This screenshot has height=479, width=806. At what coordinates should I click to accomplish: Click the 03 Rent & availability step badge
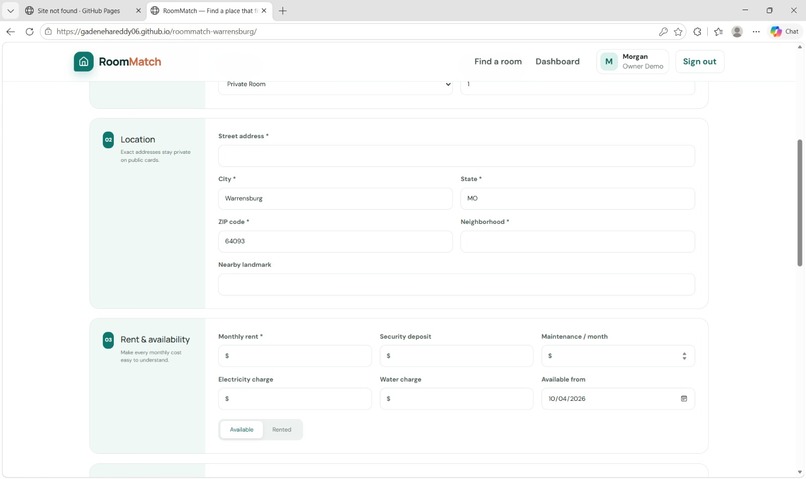pyautogui.click(x=108, y=340)
